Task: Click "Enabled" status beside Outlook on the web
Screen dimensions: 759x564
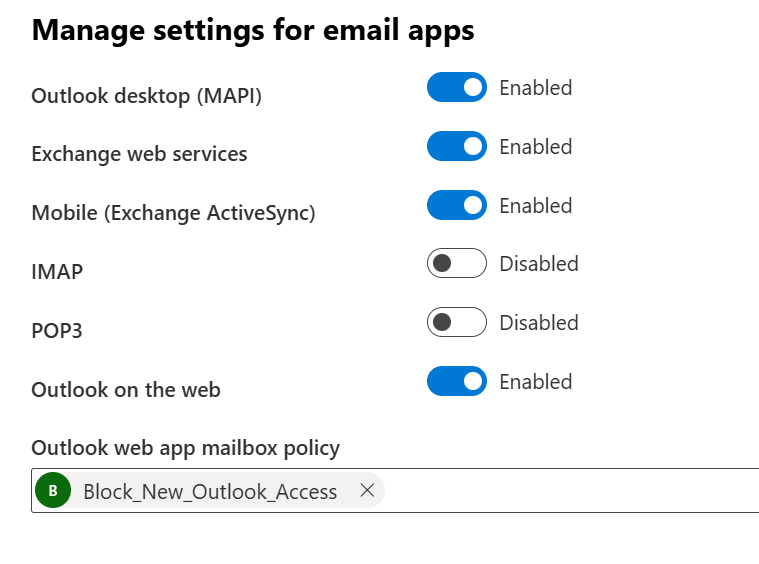Action: click(x=536, y=382)
